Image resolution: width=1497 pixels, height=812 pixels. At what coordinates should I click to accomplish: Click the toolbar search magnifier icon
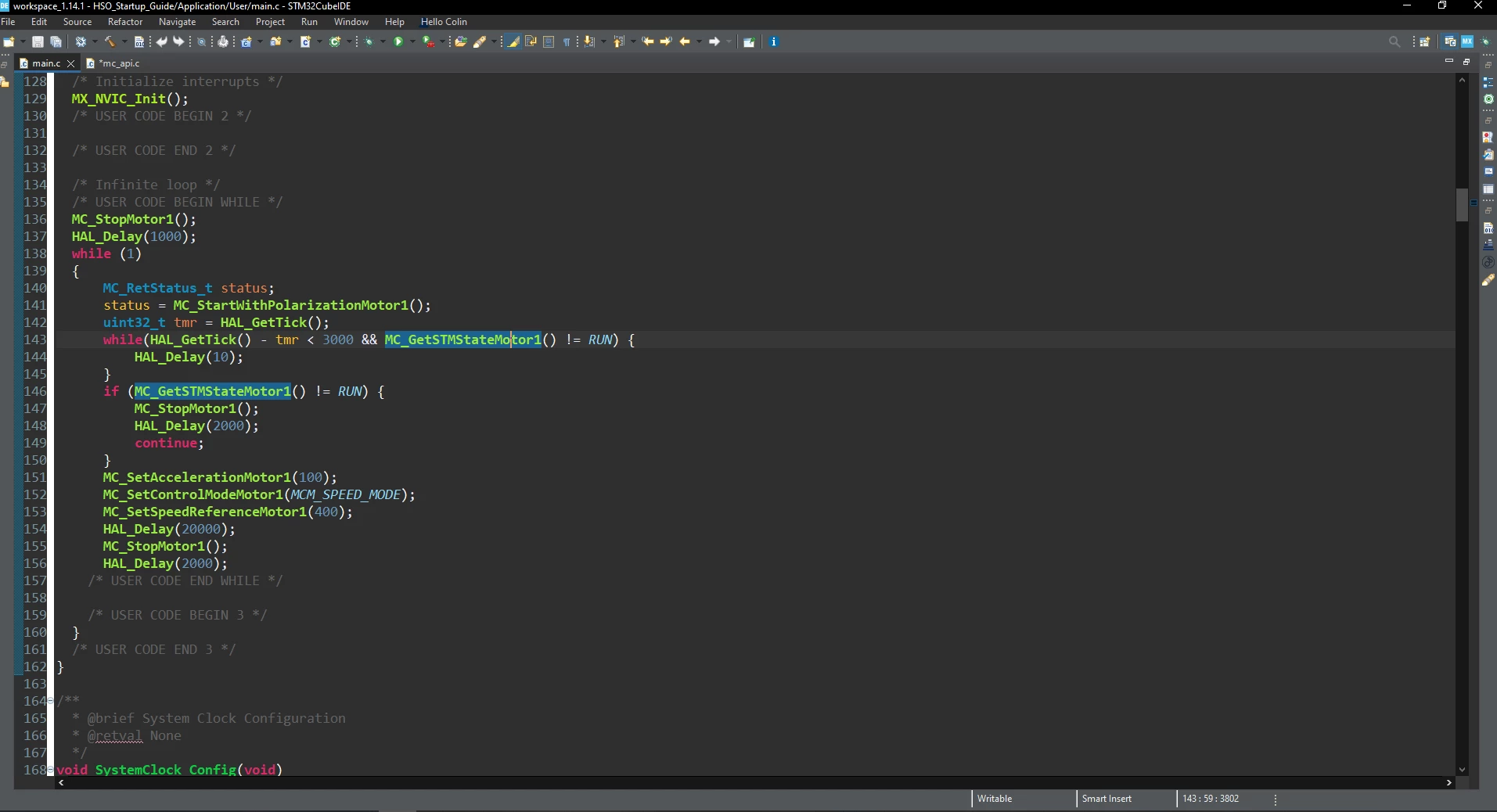coord(1394,41)
